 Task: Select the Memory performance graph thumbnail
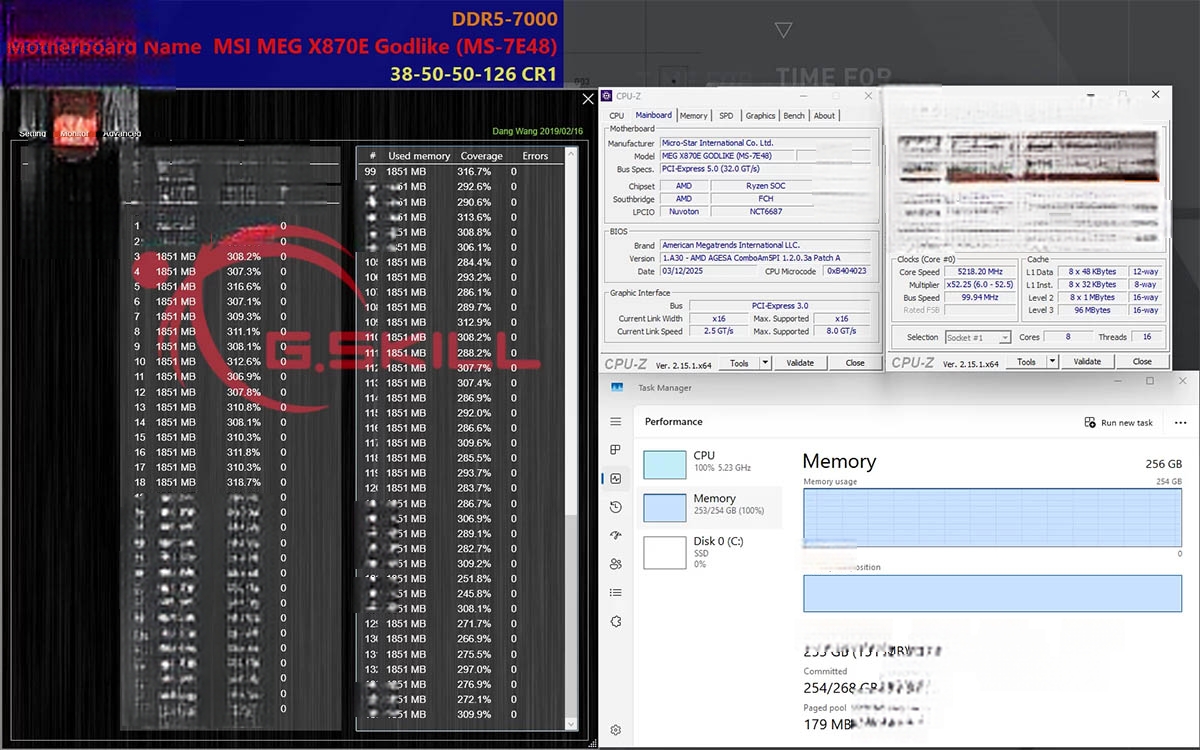665,507
